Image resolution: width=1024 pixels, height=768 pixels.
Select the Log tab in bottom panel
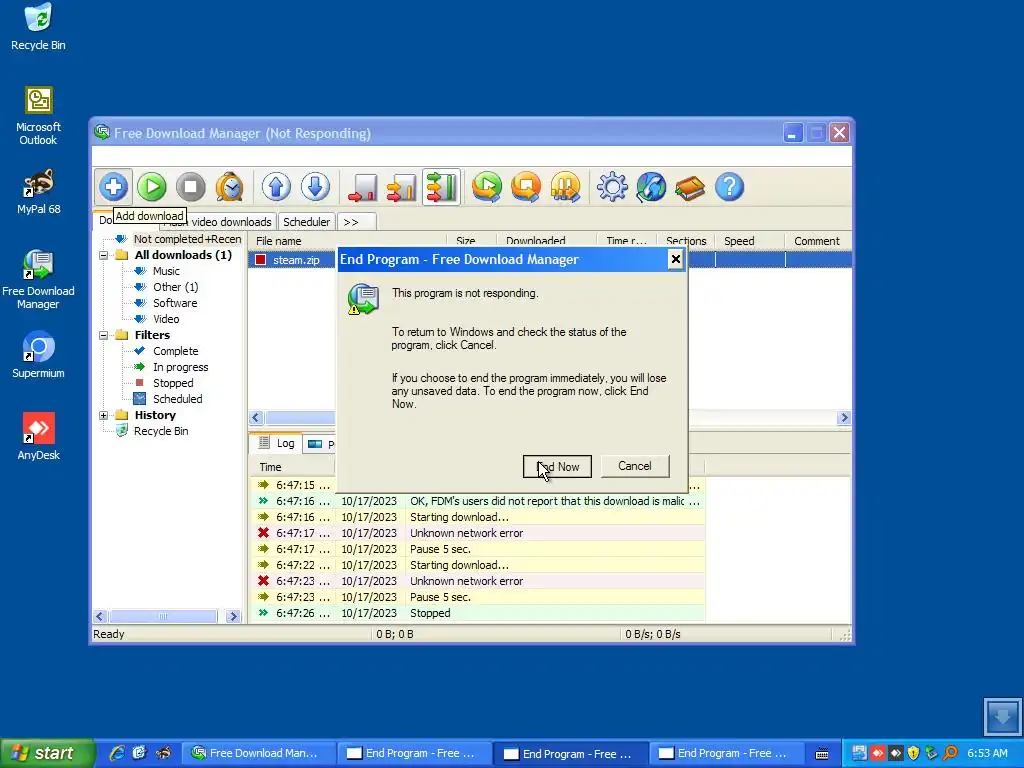(276, 443)
